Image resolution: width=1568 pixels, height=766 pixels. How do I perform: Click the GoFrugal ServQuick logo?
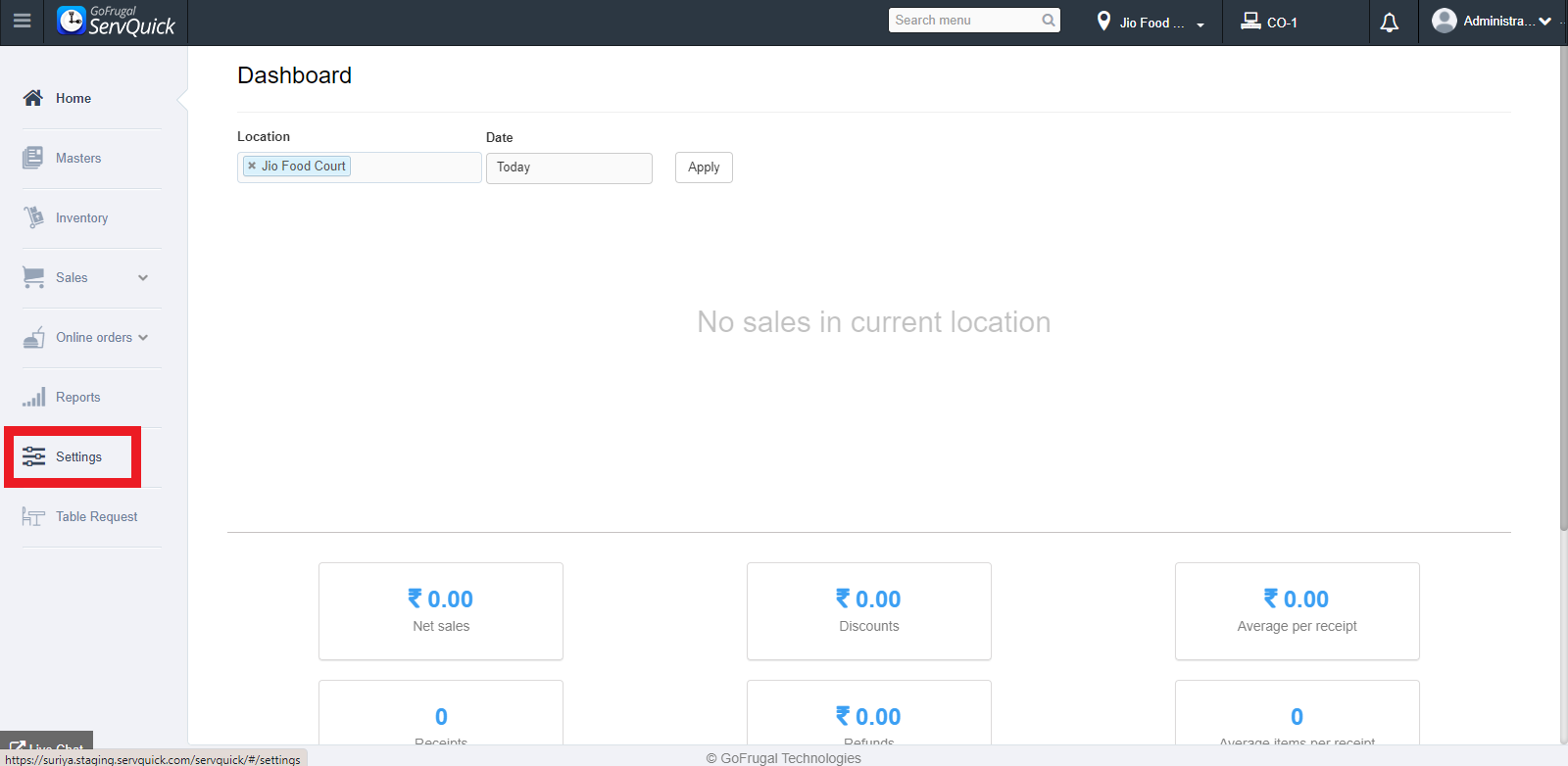[116, 21]
